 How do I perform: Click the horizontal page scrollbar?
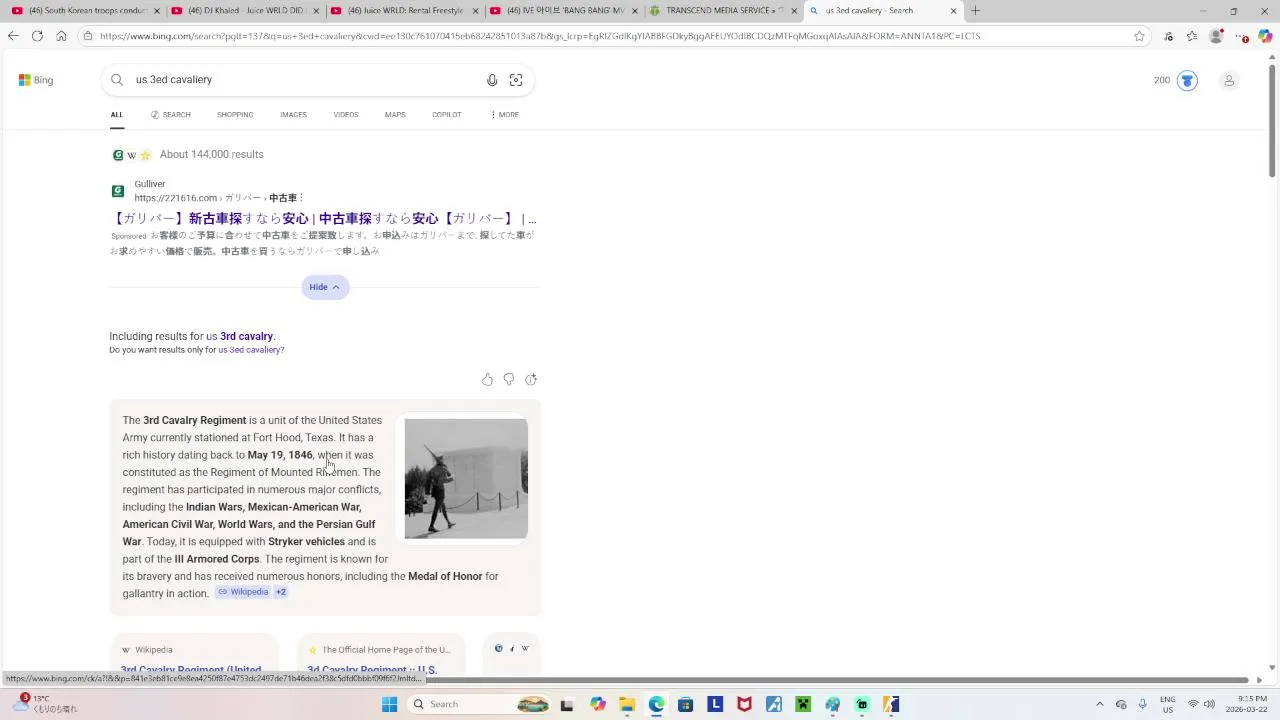click(x=628, y=680)
